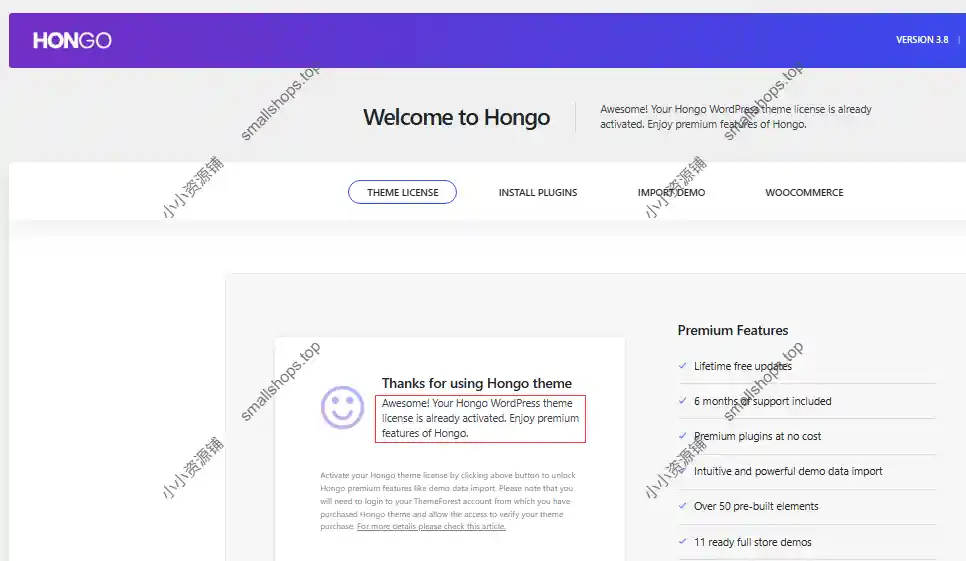Open the Theme License tab
The height and width of the screenshot is (561, 966).
[402, 192]
